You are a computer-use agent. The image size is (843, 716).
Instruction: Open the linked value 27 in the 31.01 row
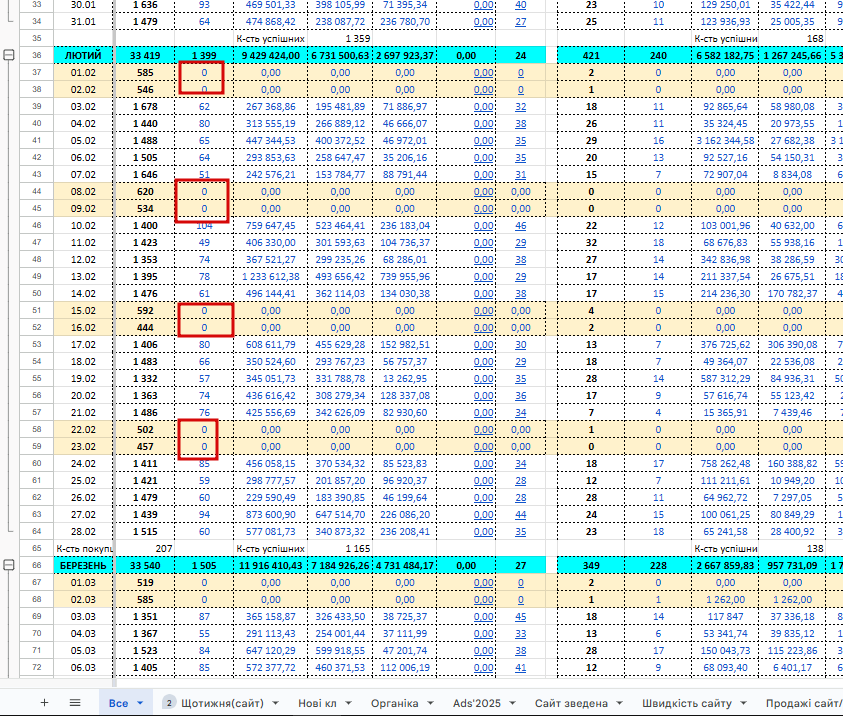pyautogui.click(x=520, y=22)
